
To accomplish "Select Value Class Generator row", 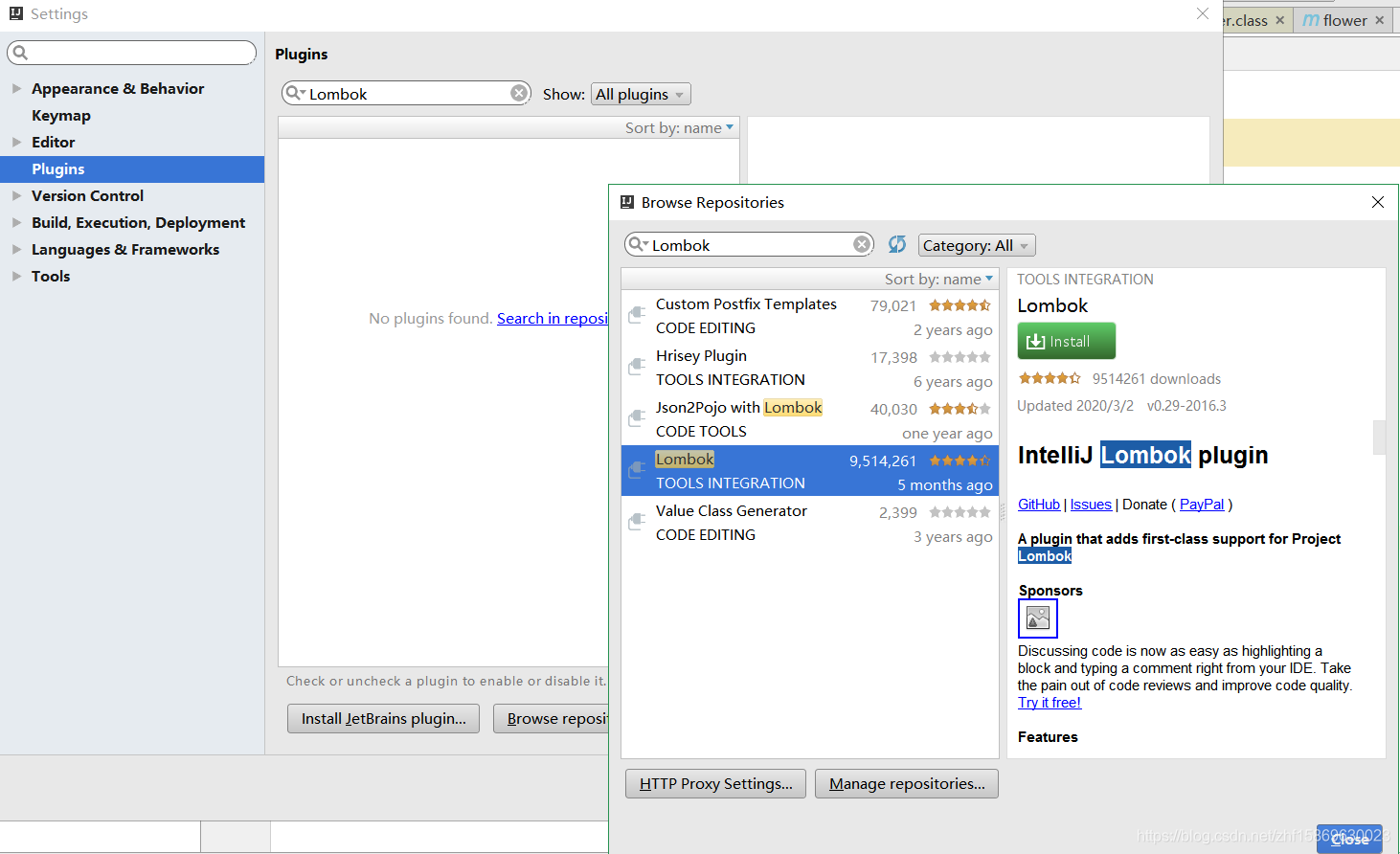I will [x=810, y=523].
